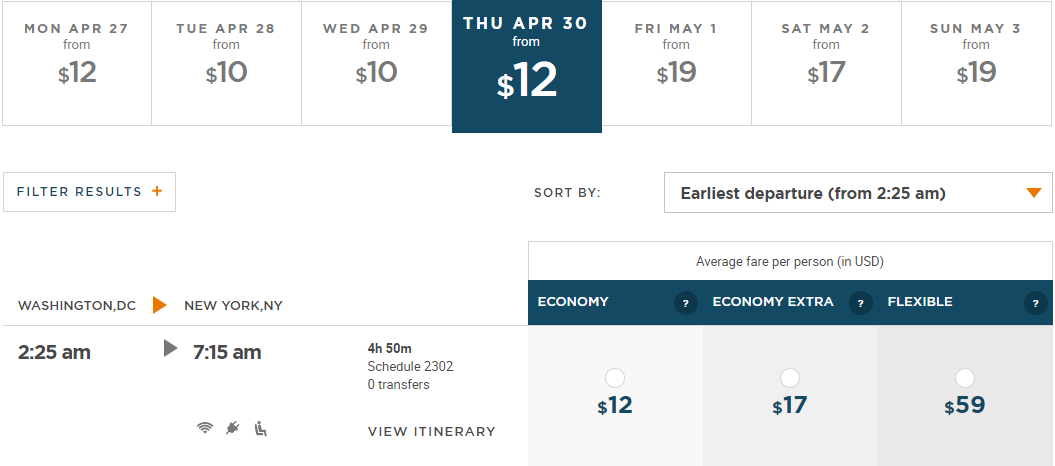Open the Flexible fare help icon

pyautogui.click(x=1035, y=303)
